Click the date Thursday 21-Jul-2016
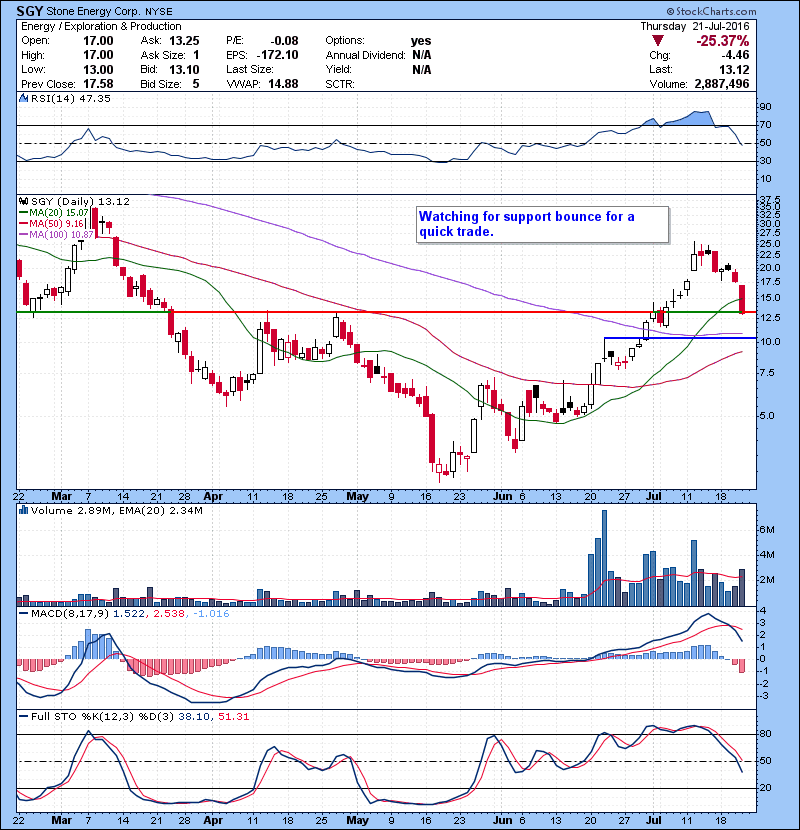This screenshot has height=830, width=800. pyautogui.click(x=695, y=26)
